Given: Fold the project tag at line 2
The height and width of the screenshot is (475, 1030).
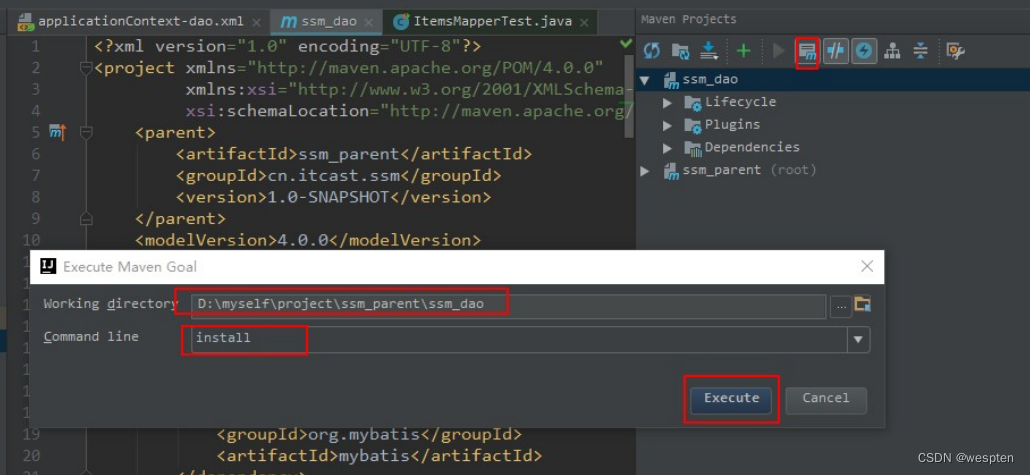Looking at the screenshot, I should (85, 68).
